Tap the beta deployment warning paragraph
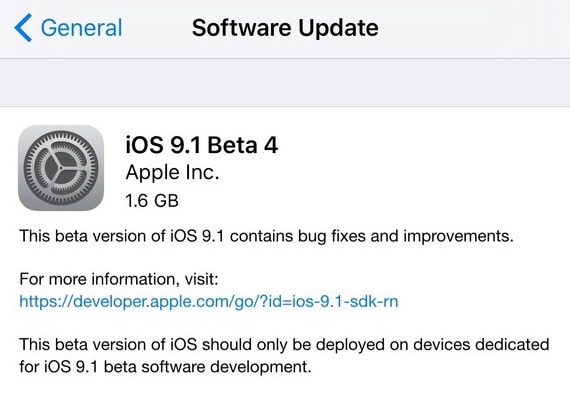Screen dimensions: 570x409 (284, 356)
